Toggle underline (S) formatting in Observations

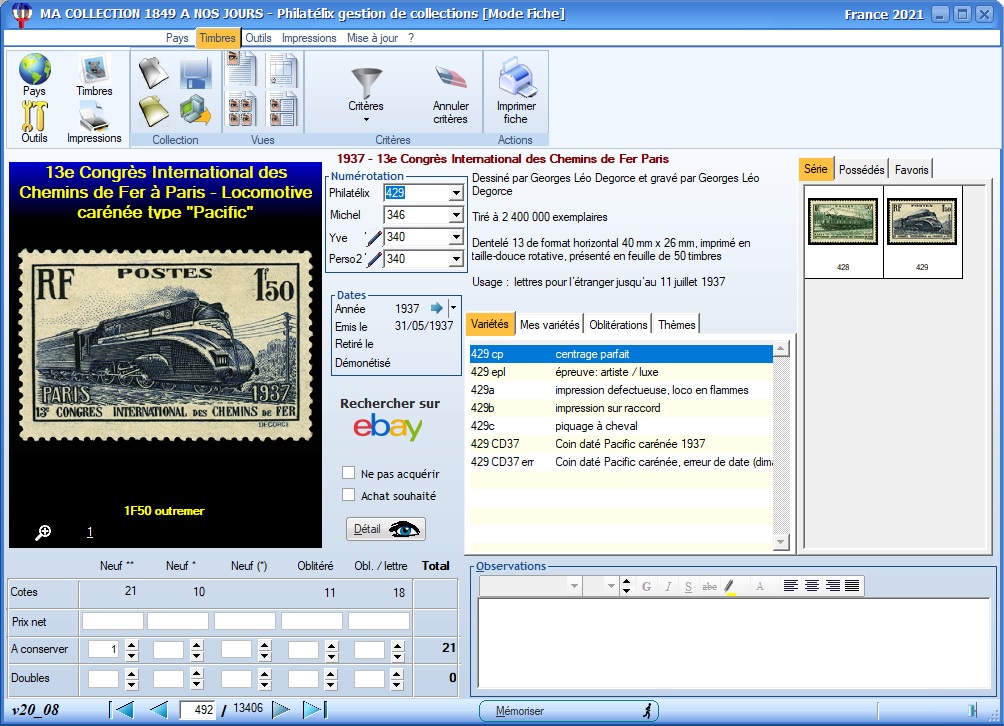tap(688, 586)
